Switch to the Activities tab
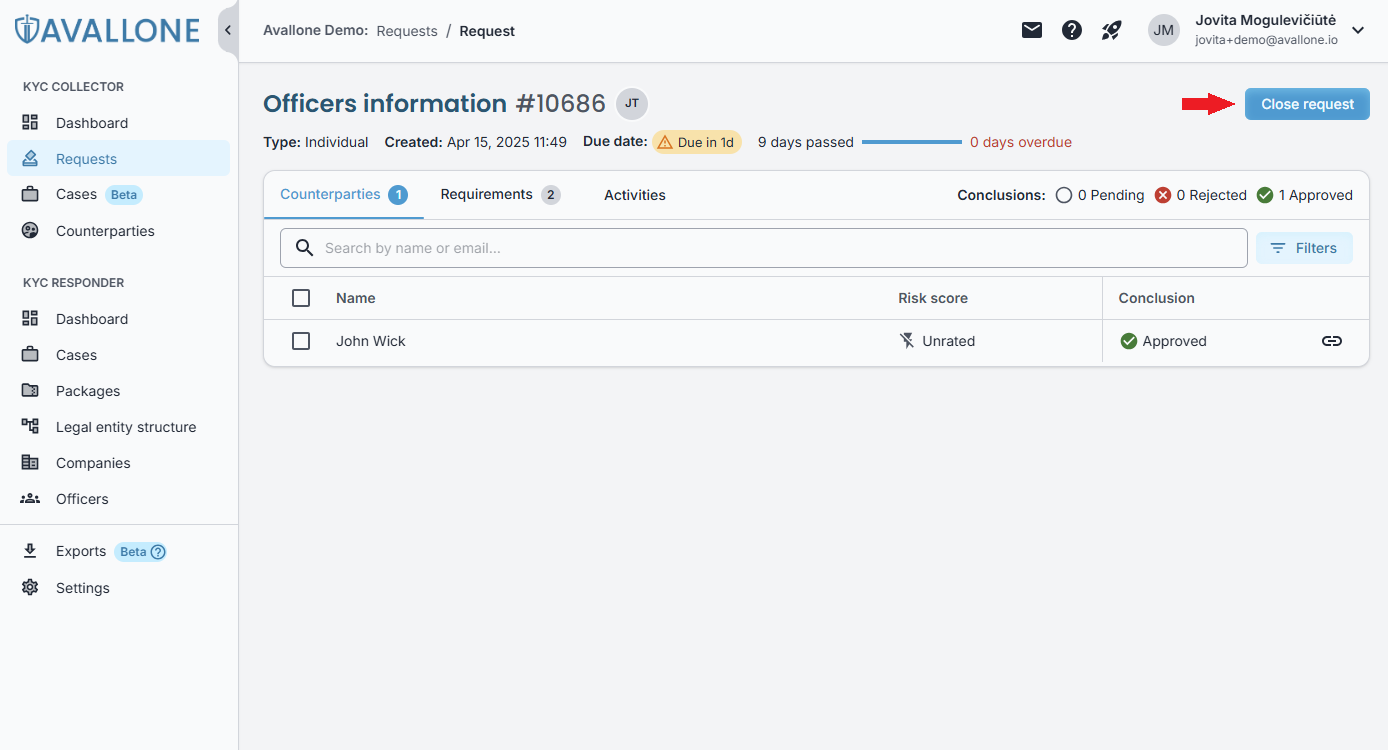1388x750 pixels. (635, 195)
